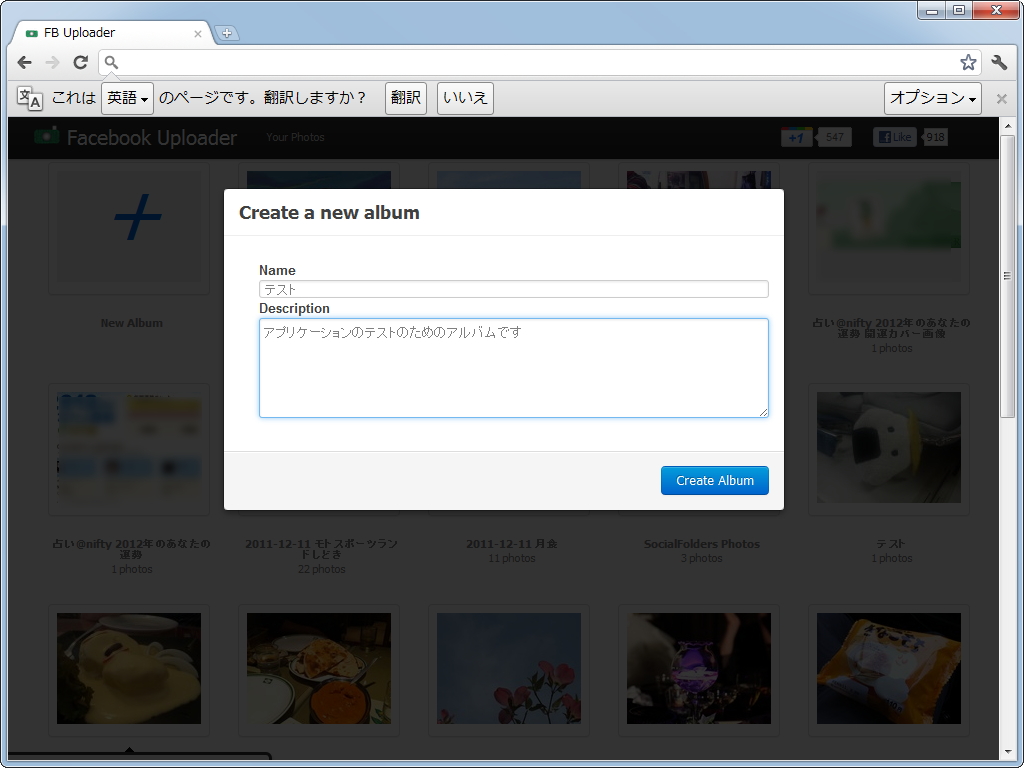Click the Your Photos link

(295, 137)
